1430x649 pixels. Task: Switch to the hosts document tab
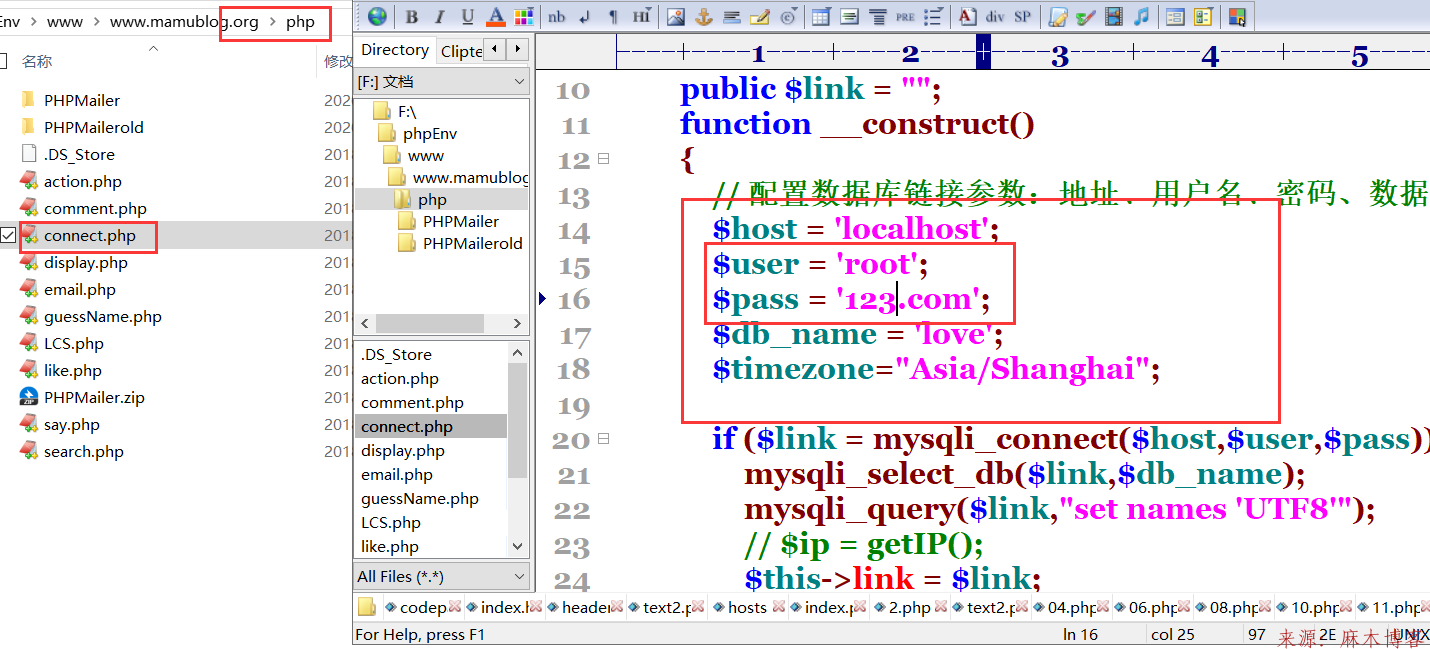(x=747, y=607)
